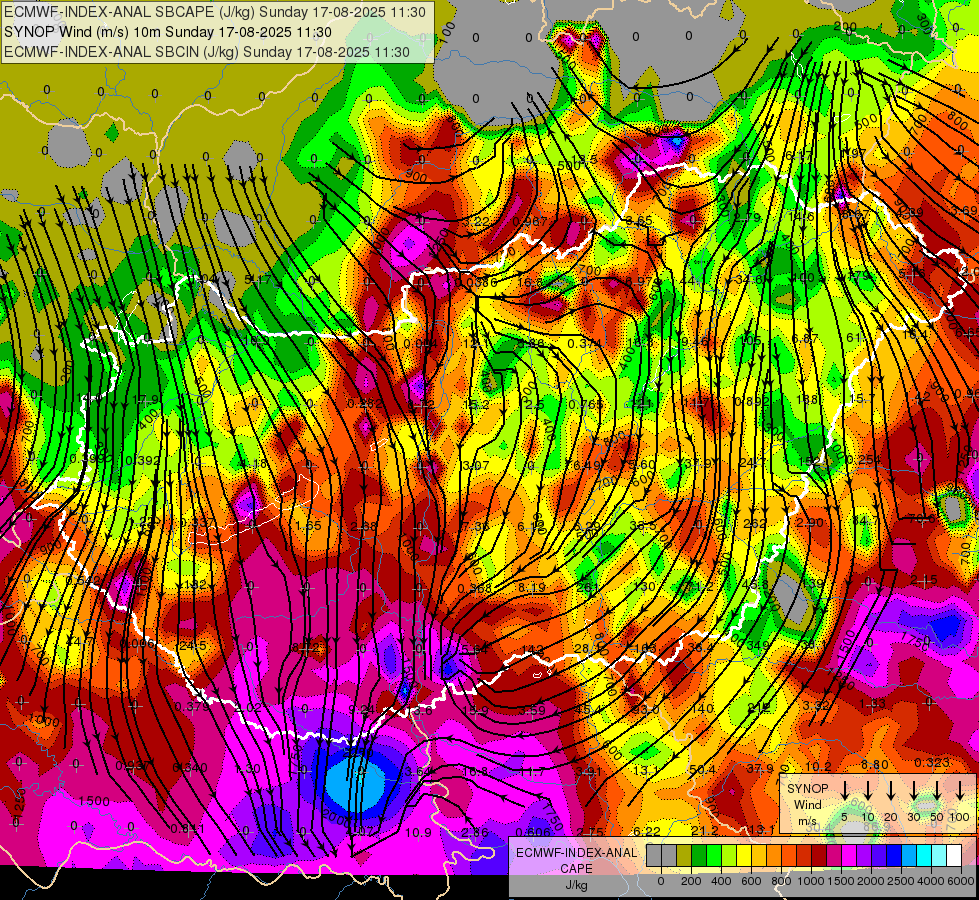Image resolution: width=979 pixels, height=900 pixels.
Task: Pick the first gray swatch in CAPE legend
Action: pyautogui.click(x=654, y=856)
